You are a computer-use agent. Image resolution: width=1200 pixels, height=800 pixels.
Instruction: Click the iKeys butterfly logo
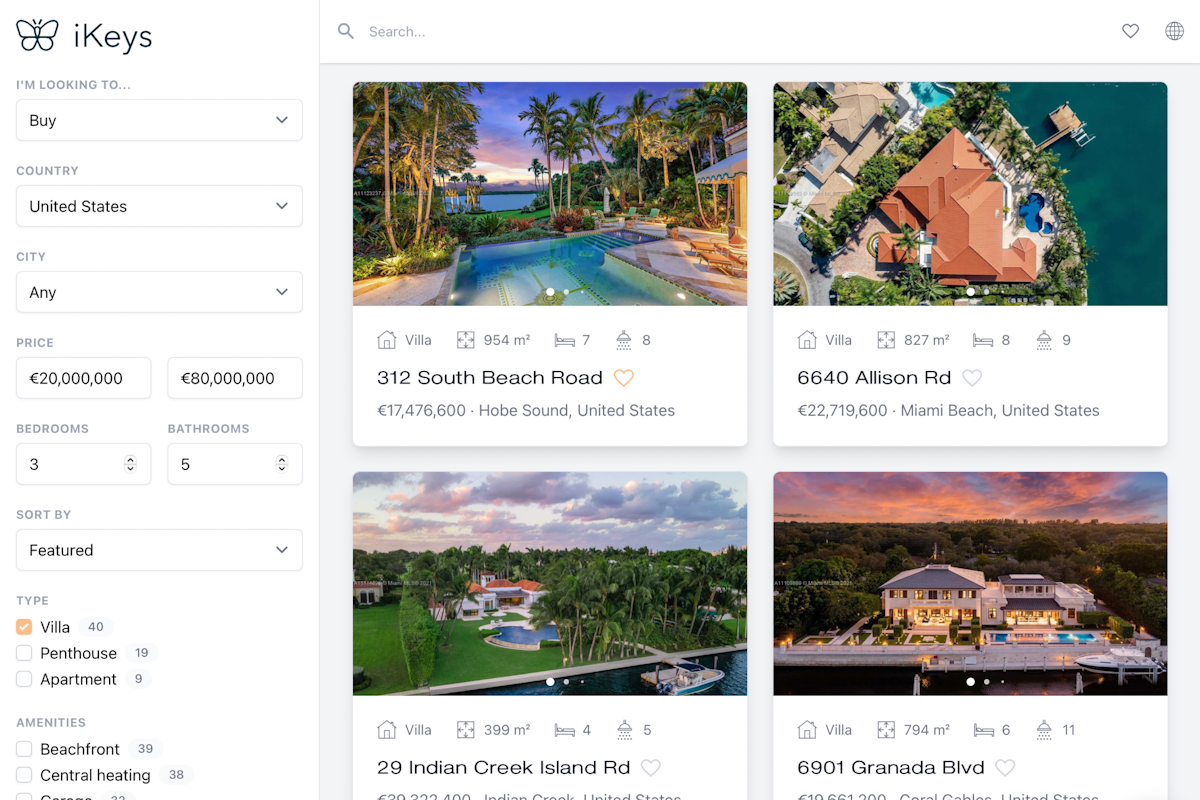[37, 35]
